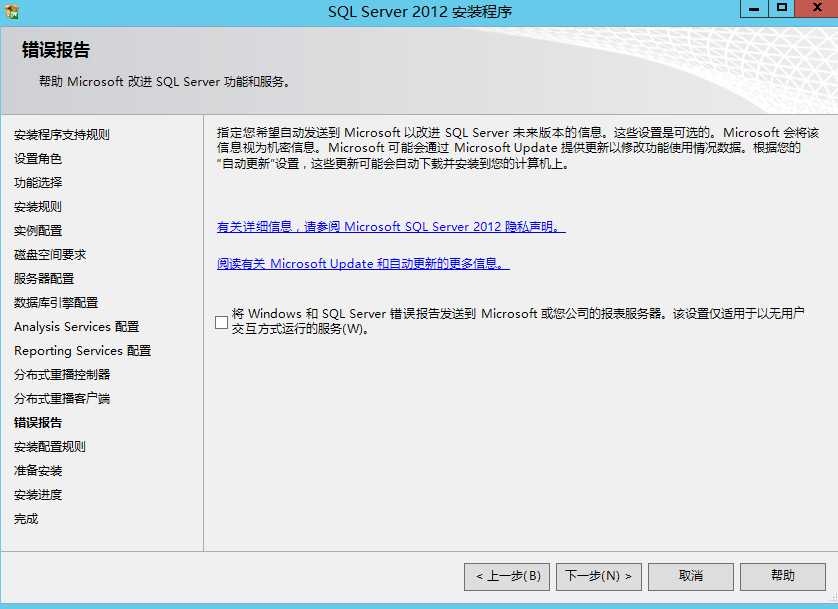Select 数据库引擎配置 step in sidebar
Screen dimensions: 838x609
click(x=56, y=303)
